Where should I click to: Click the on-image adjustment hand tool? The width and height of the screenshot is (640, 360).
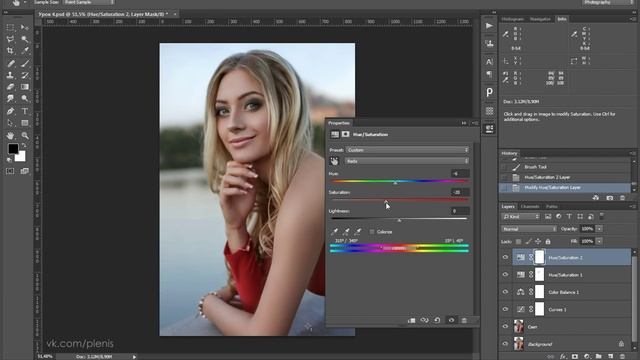click(335, 161)
